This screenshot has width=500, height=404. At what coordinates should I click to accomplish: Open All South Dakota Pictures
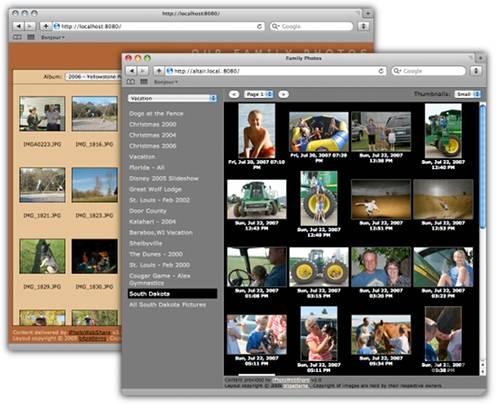tap(167, 305)
